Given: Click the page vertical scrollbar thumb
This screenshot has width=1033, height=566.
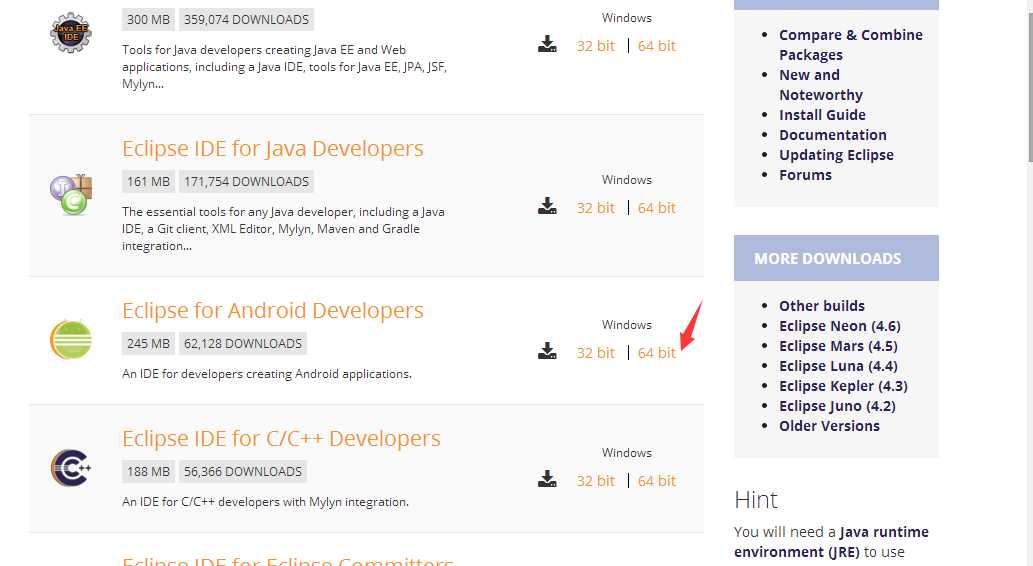Looking at the screenshot, I should point(1029,86).
